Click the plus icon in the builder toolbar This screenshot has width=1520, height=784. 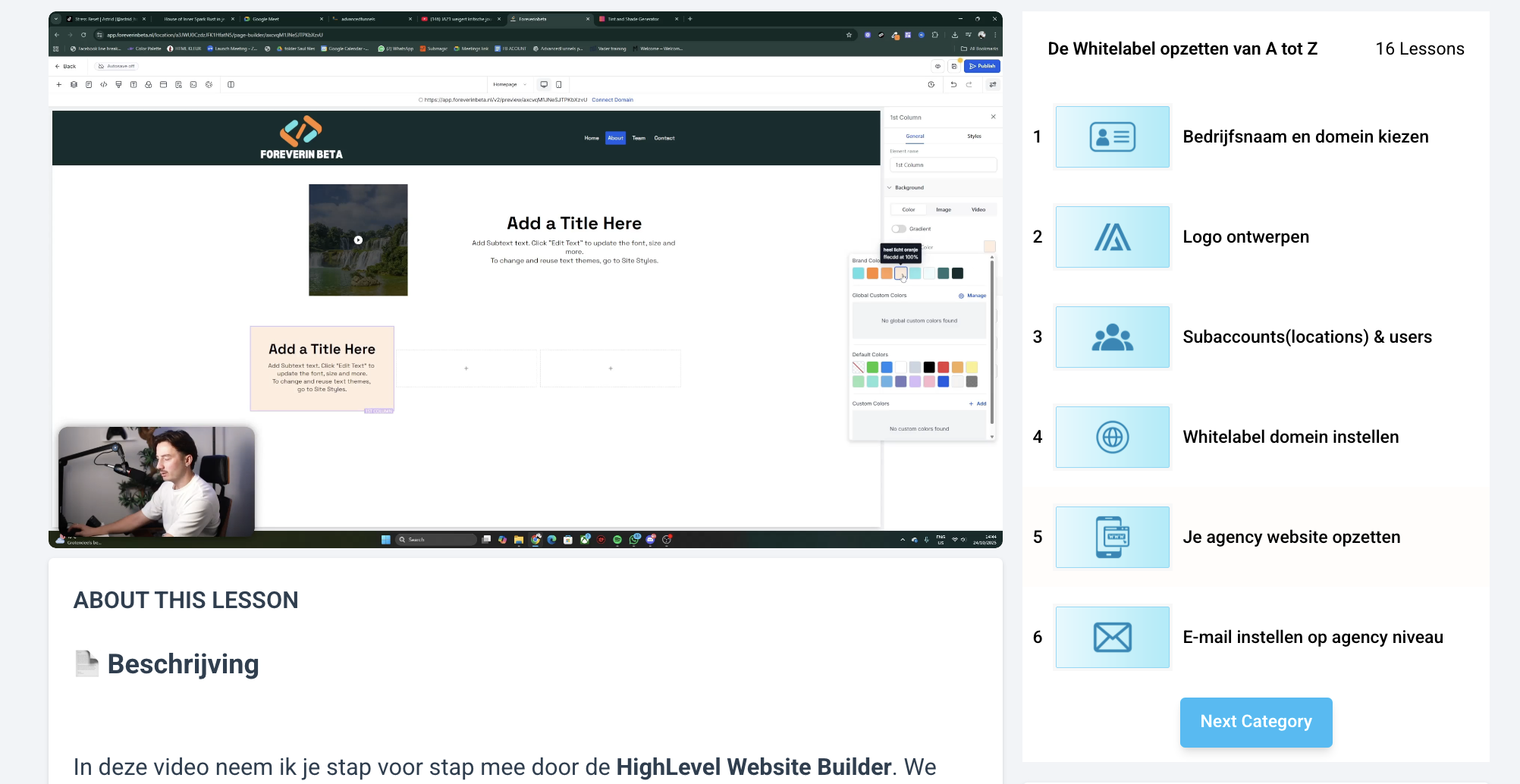tap(59, 84)
